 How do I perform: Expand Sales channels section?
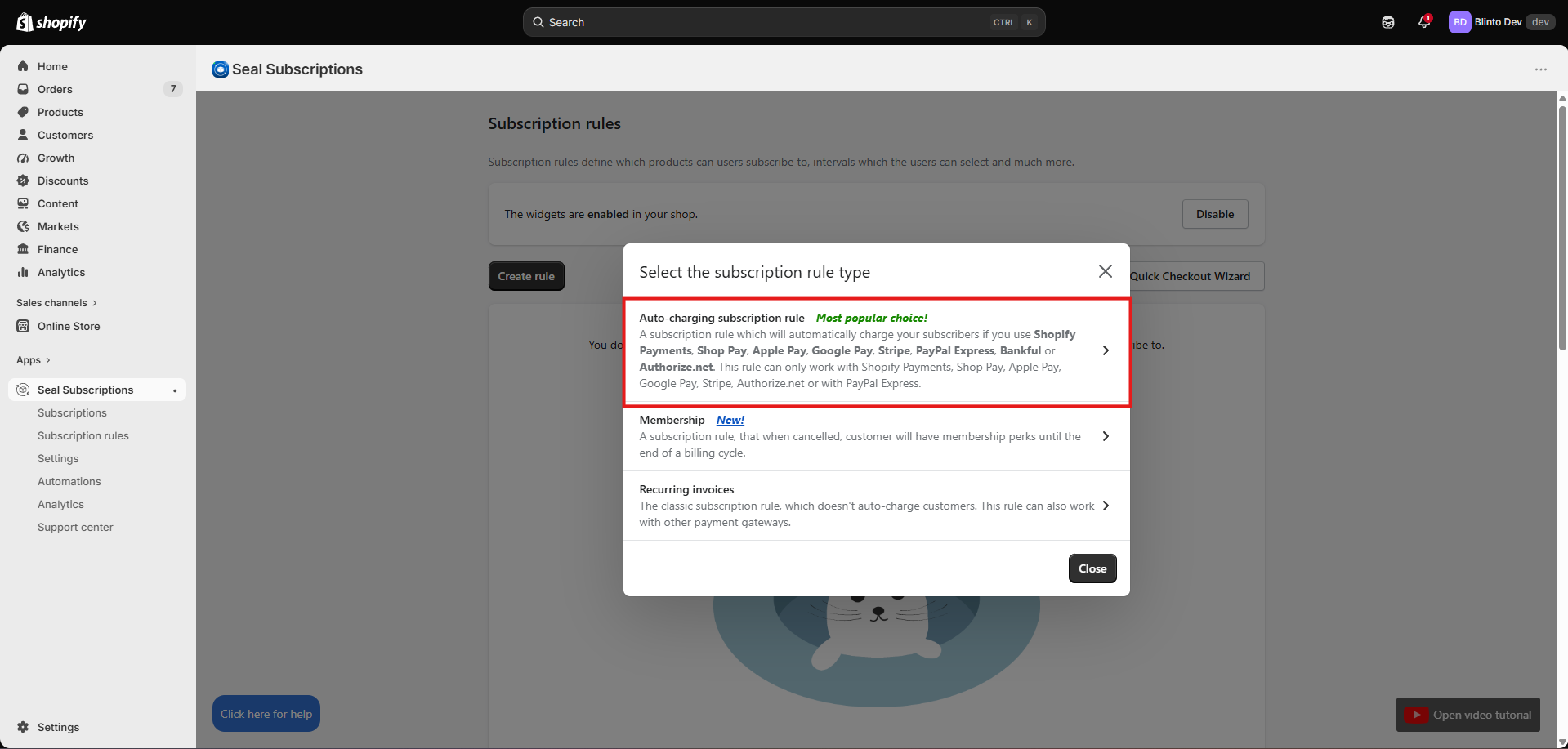56,303
